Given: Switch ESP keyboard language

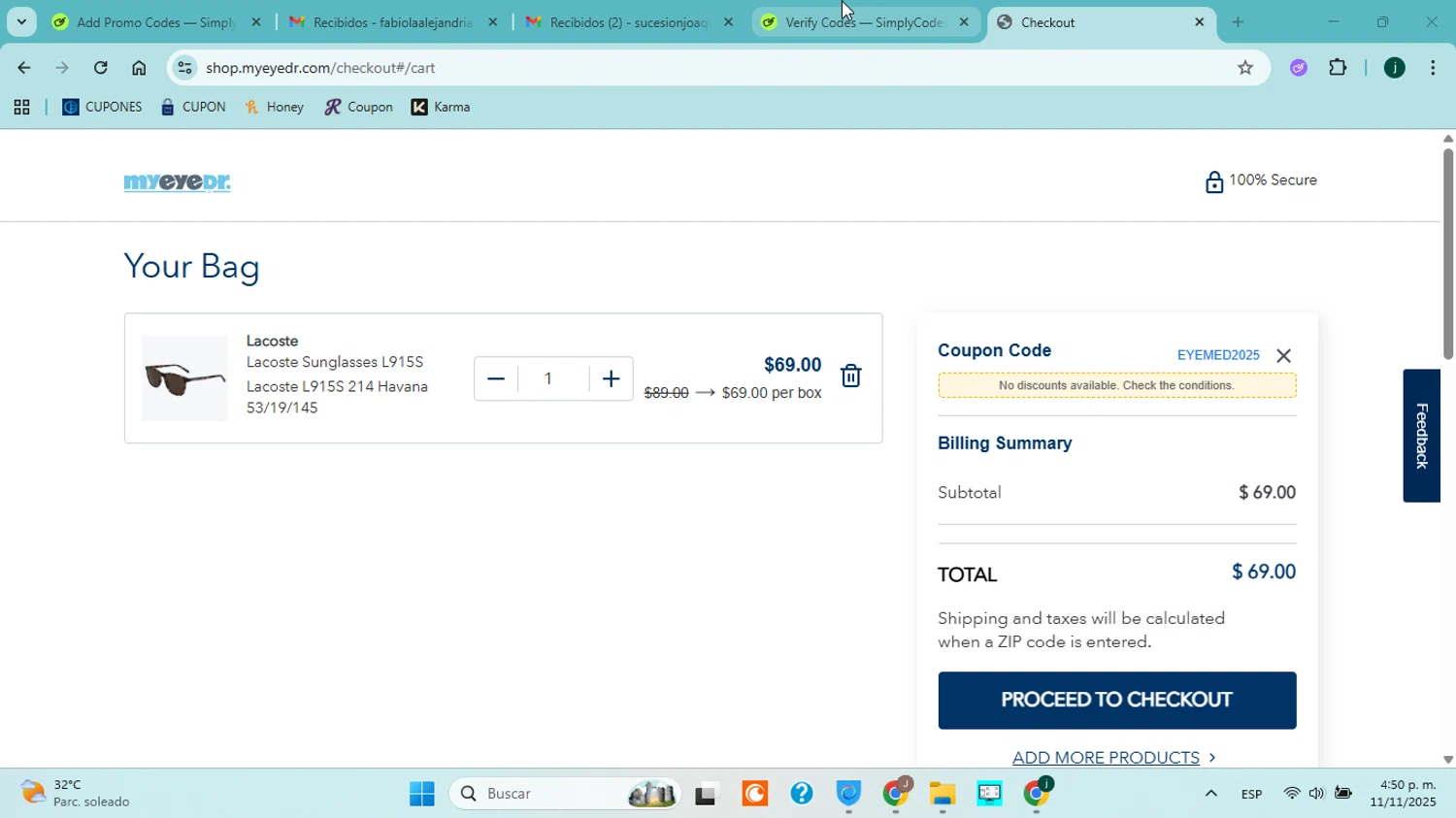Looking at the screenshot, I should 1251,795.
